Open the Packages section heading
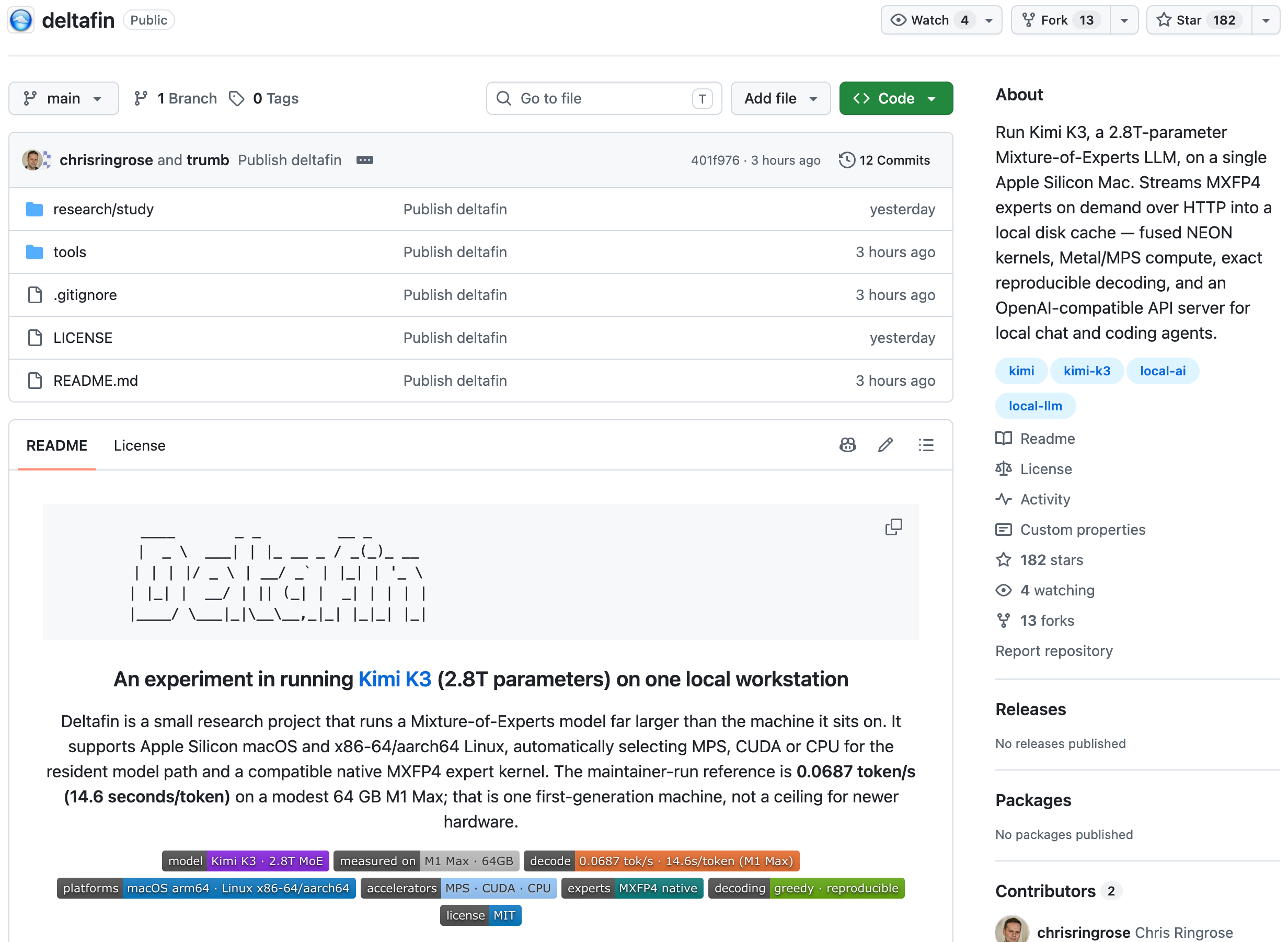The width and height of the screenshot is (1288, 942). tap(1033, 800)
